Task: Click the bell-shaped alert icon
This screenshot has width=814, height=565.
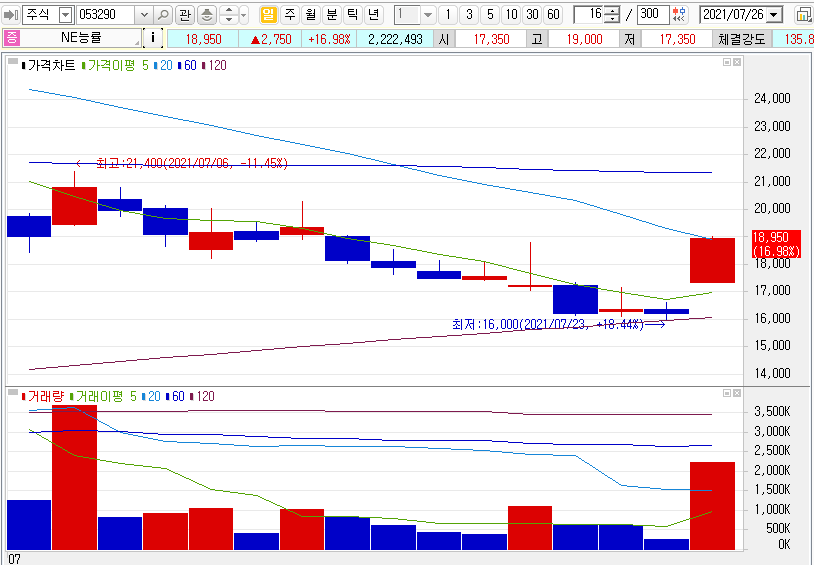Action: [x=207, y=15]
